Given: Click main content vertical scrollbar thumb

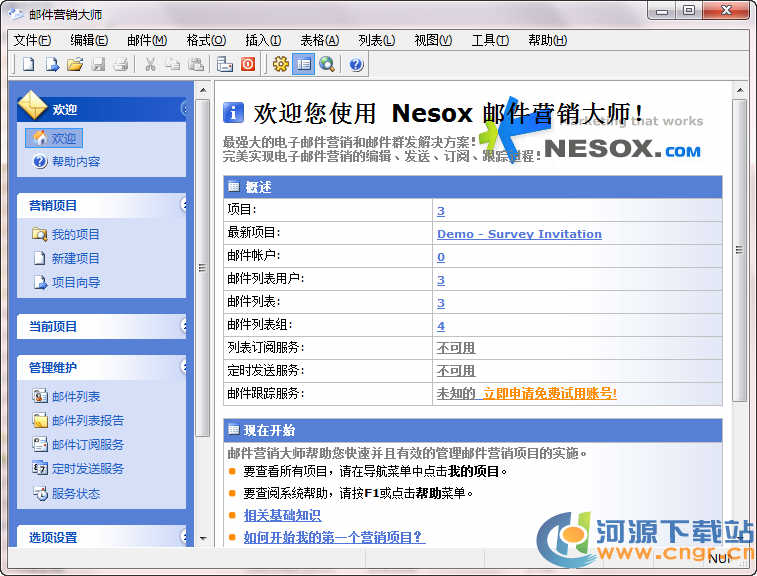Looking at the screenshot, I should (x=739, y=250).
